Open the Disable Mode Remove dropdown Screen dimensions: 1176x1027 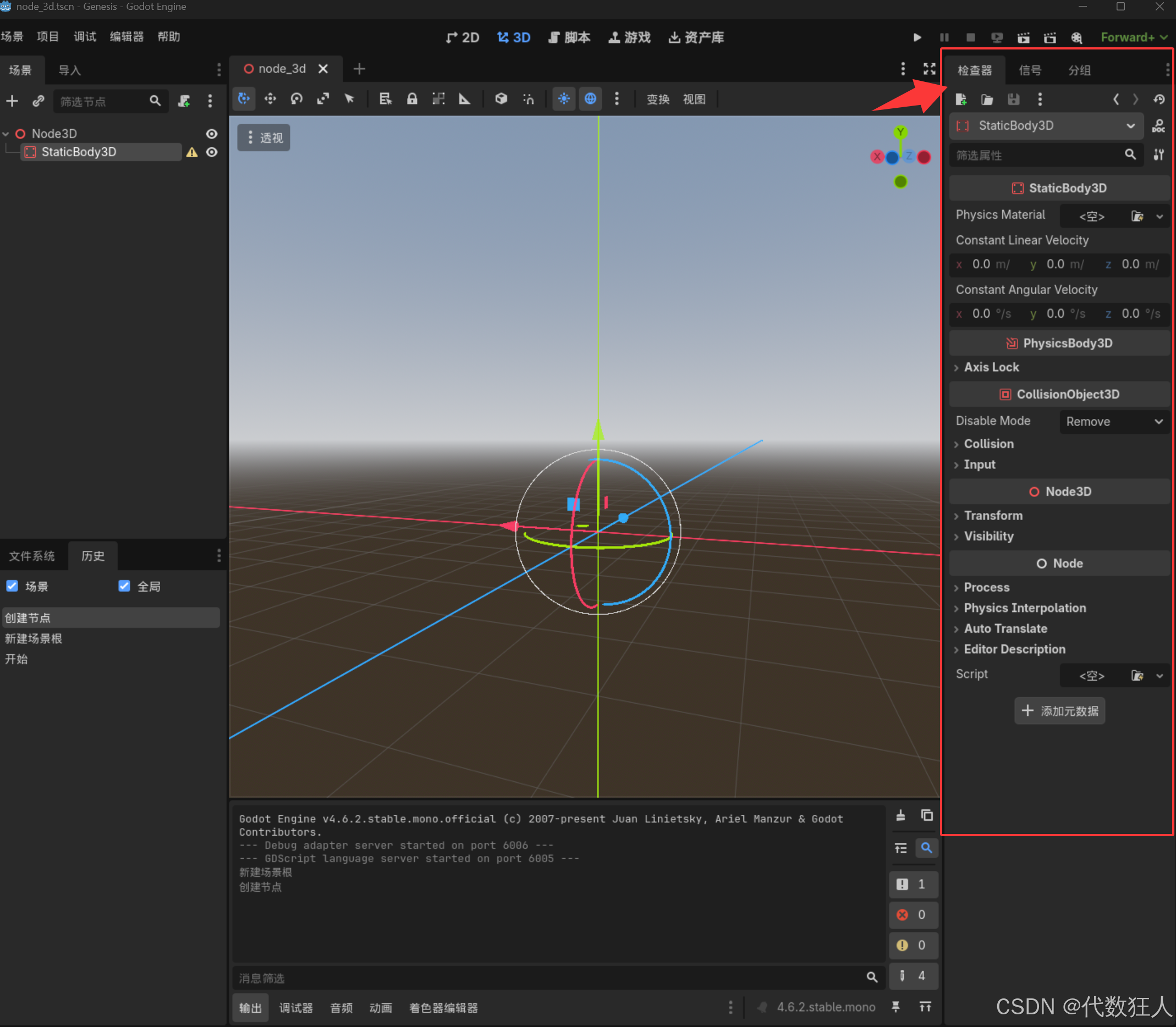(x=1113, y=421)
